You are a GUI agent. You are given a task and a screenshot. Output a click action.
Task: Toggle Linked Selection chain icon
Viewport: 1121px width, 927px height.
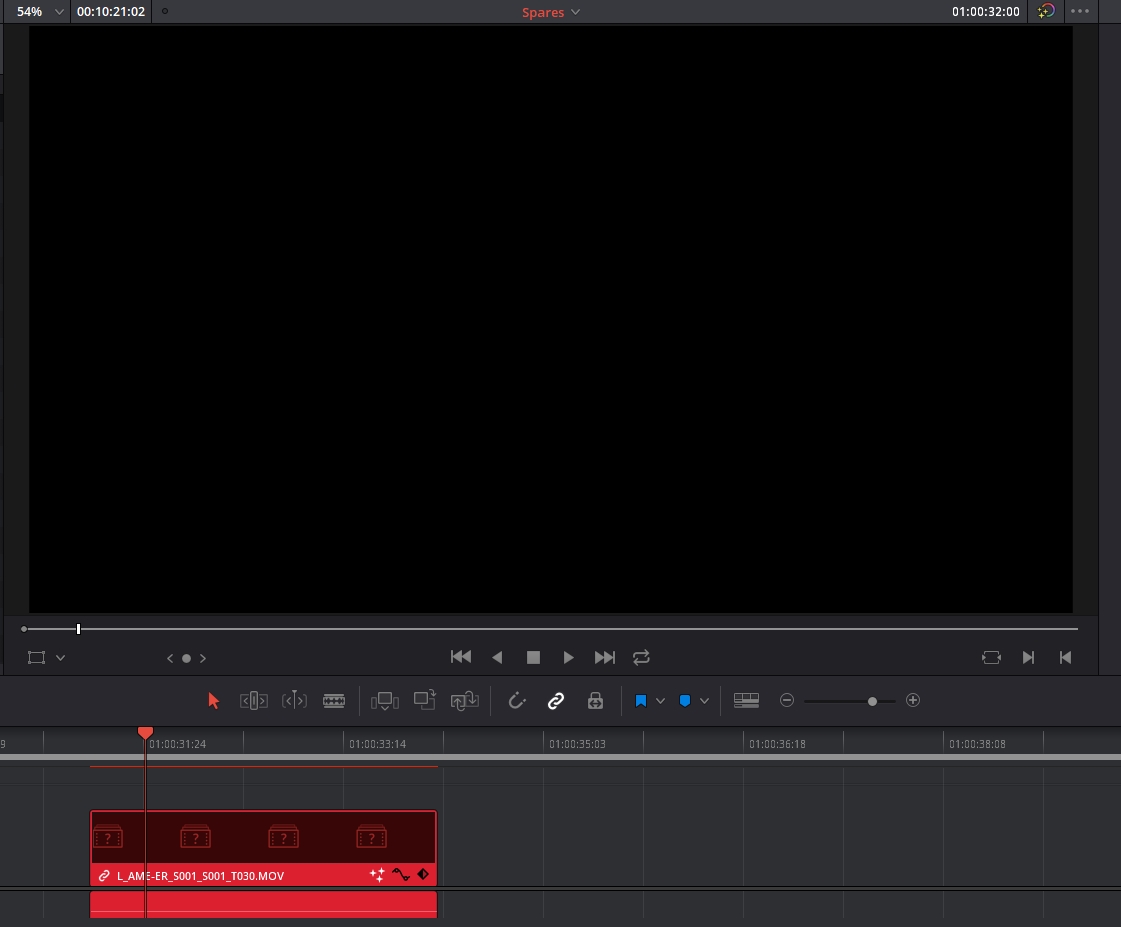(556, 701)
